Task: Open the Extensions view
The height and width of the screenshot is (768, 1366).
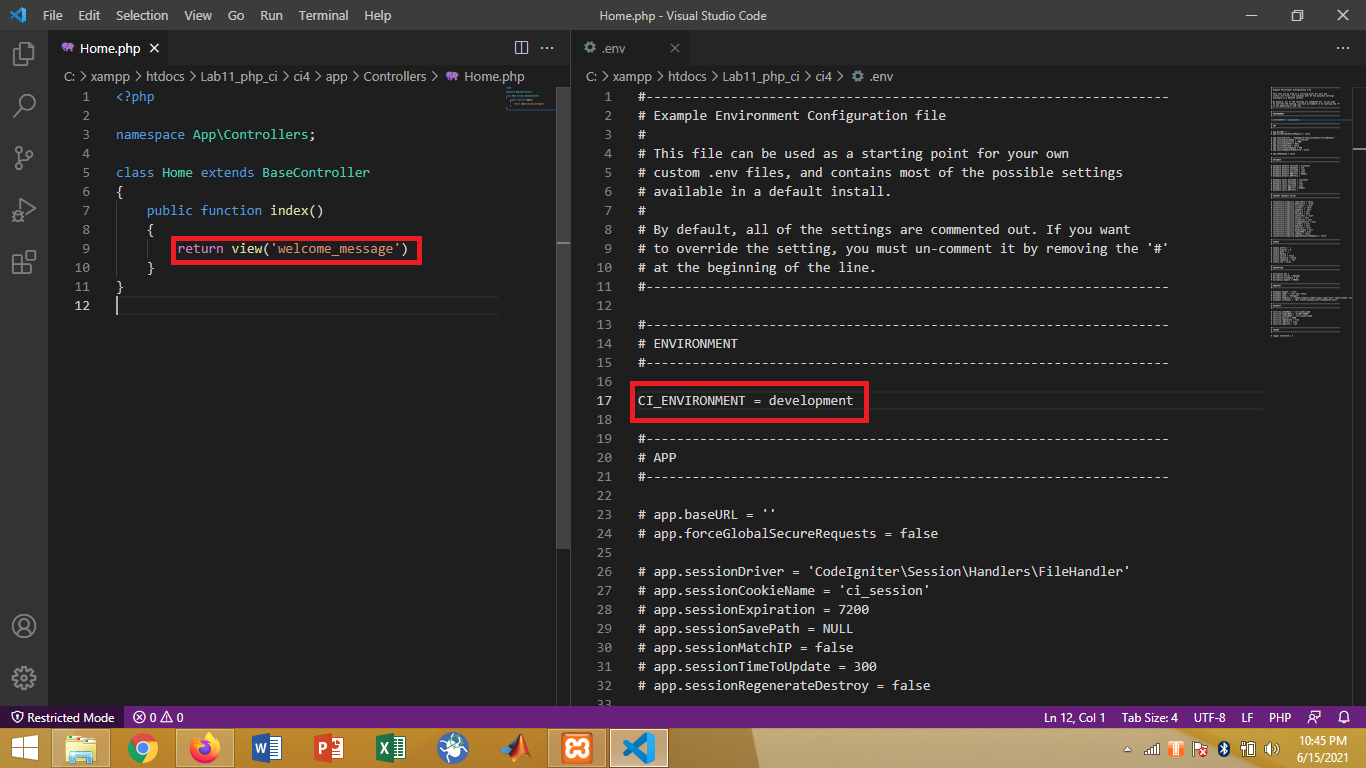Action: (x=24, y=262)
